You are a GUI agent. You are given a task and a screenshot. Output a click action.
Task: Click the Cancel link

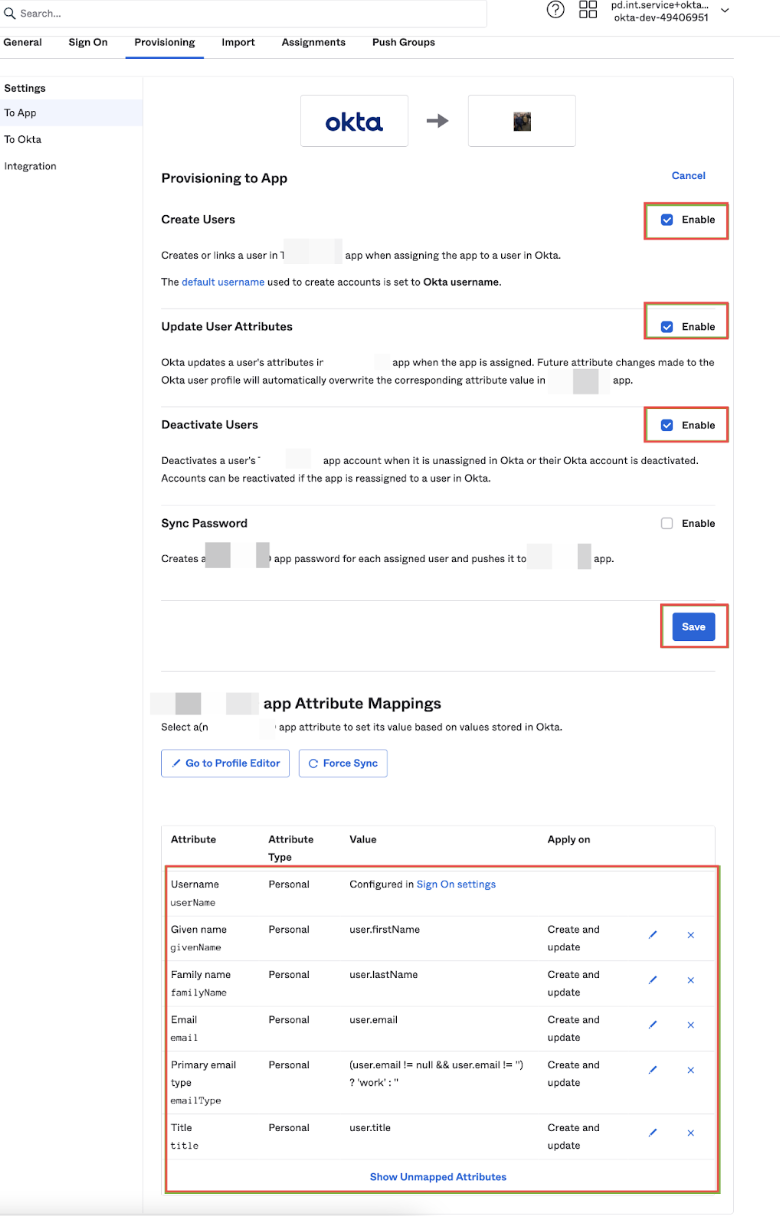click(x=688, y=175)
